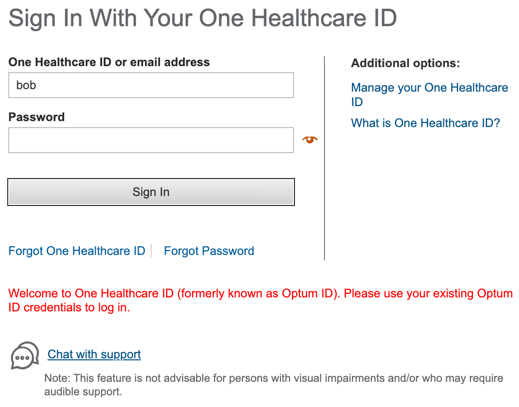
Task: Show password using the eye icon
Action: point(310,139)
